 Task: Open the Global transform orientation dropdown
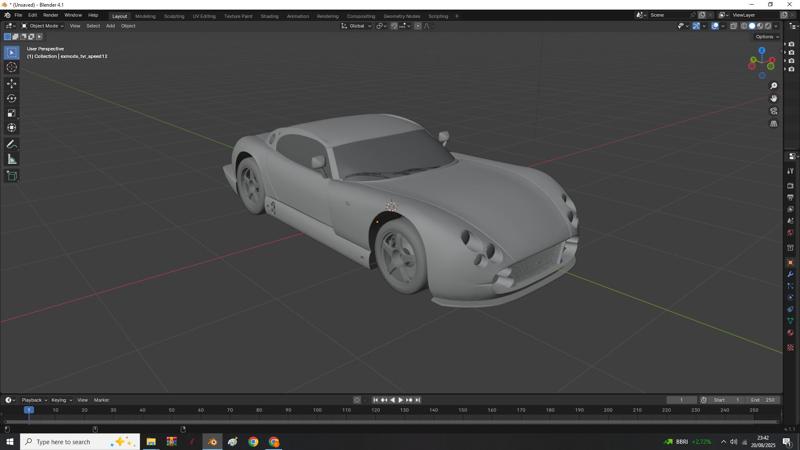pyautogui.click(x=357, y=26)
